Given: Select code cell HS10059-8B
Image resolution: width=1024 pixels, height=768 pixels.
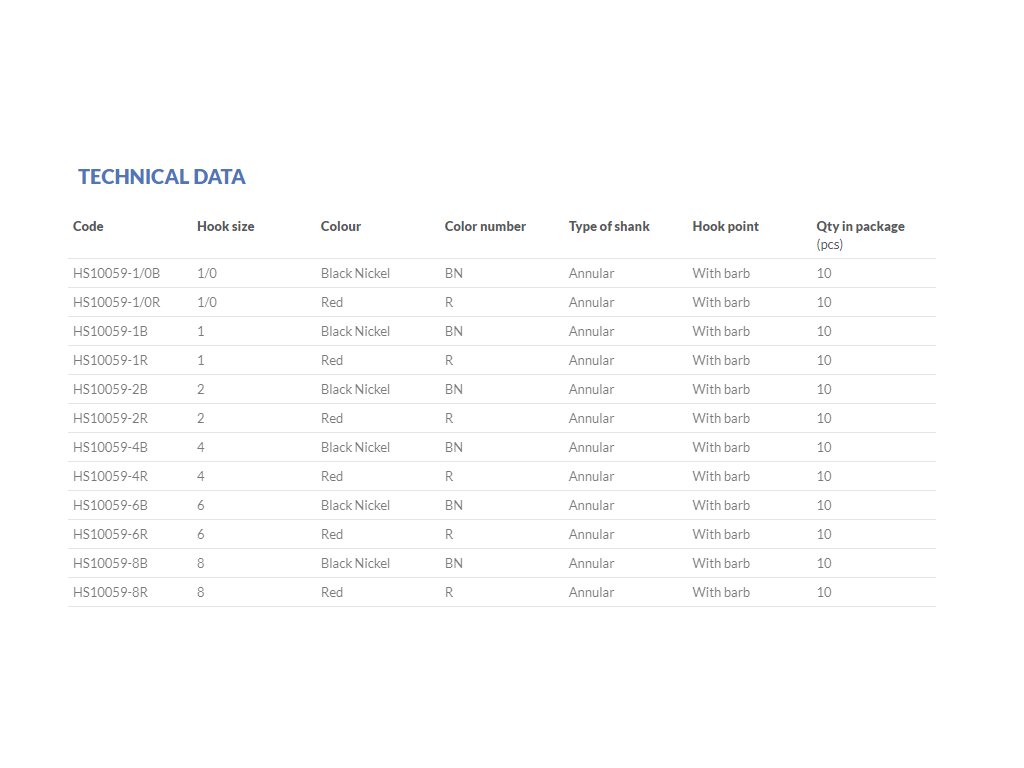Looking at the screenshot, I should click(110, 564).
